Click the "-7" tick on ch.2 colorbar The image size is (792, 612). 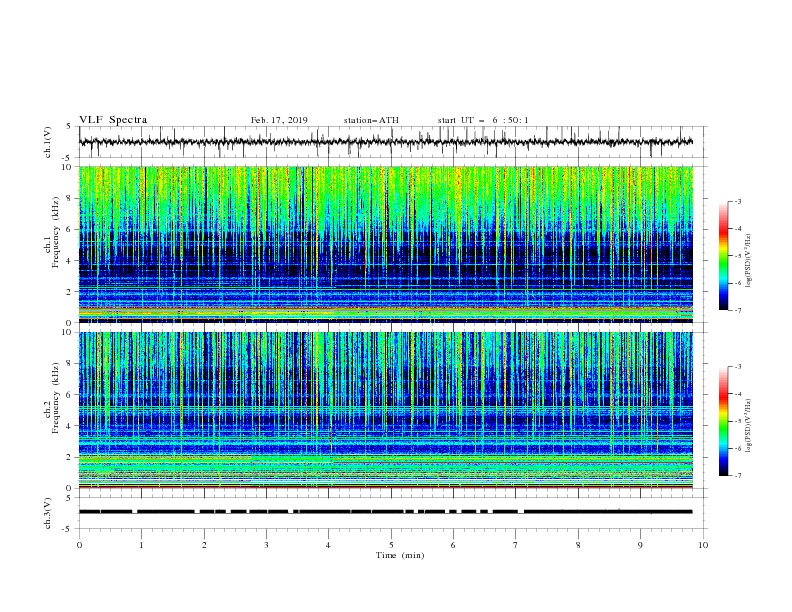(738, 476)
